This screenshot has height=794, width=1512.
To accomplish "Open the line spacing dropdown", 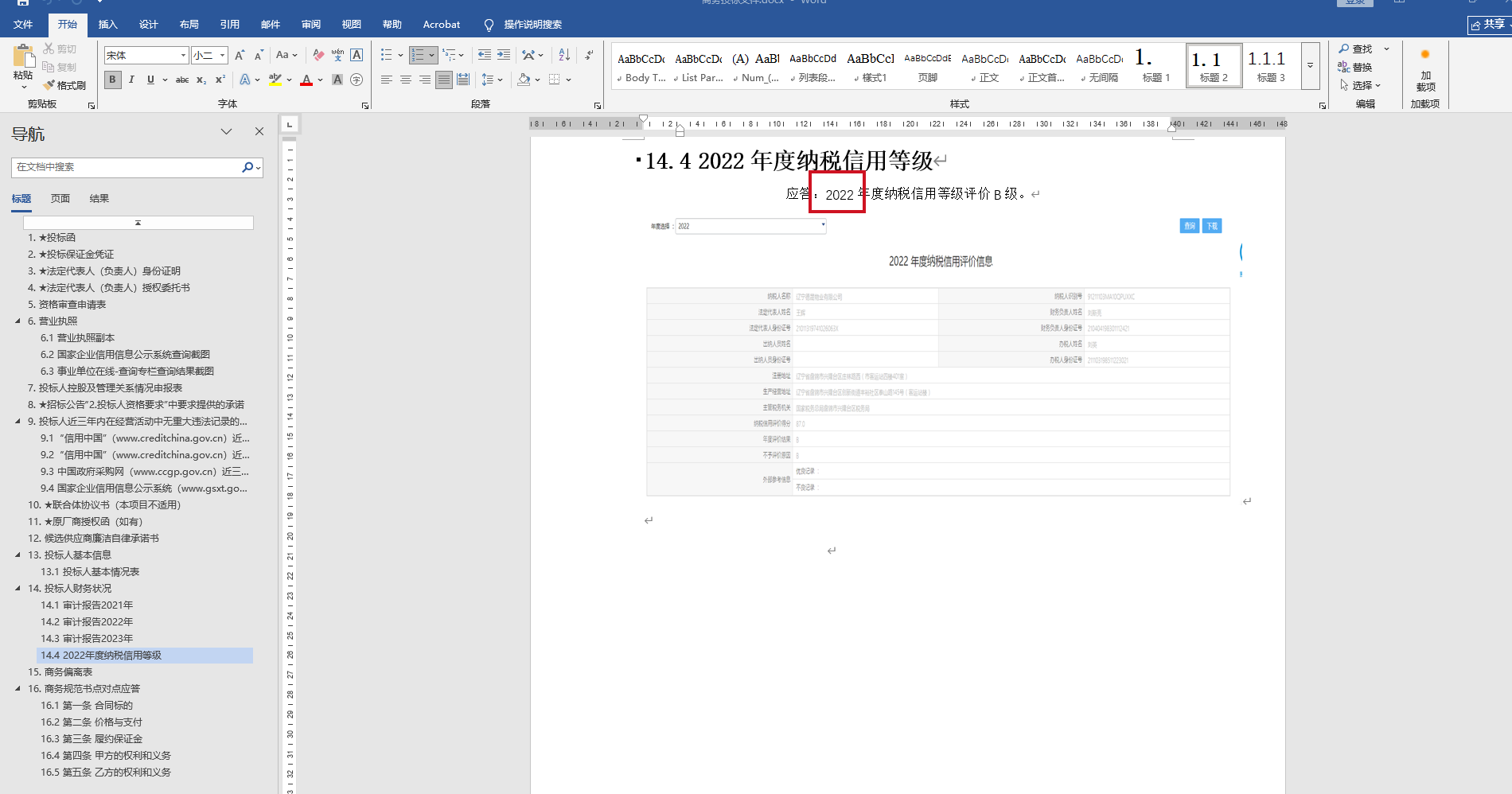I will pos(492,80).
